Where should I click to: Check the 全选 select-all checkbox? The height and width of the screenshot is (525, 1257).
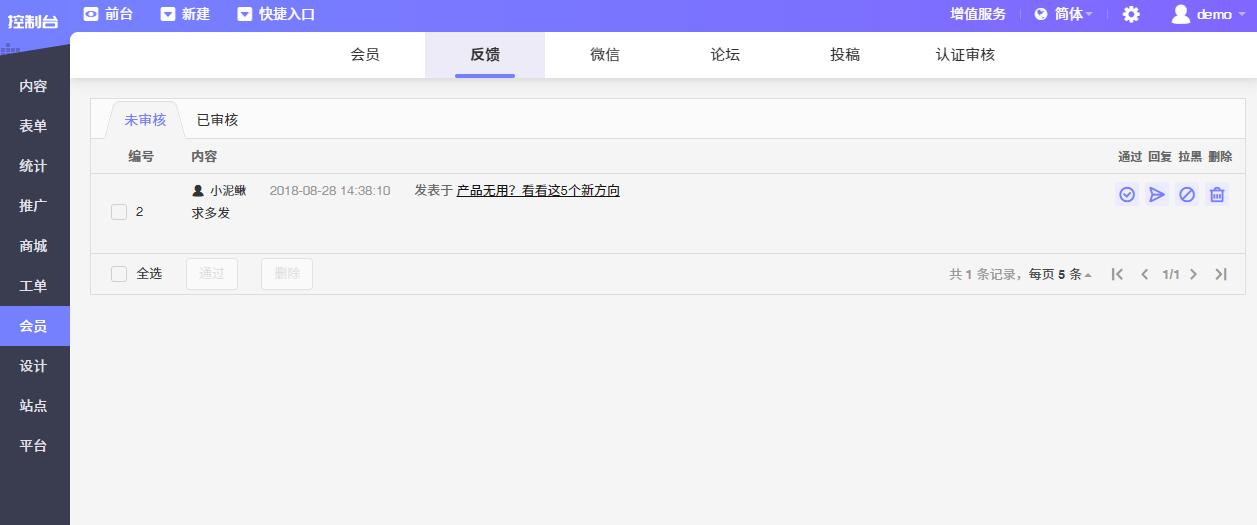pyautogui.click(x=119, y=273)
